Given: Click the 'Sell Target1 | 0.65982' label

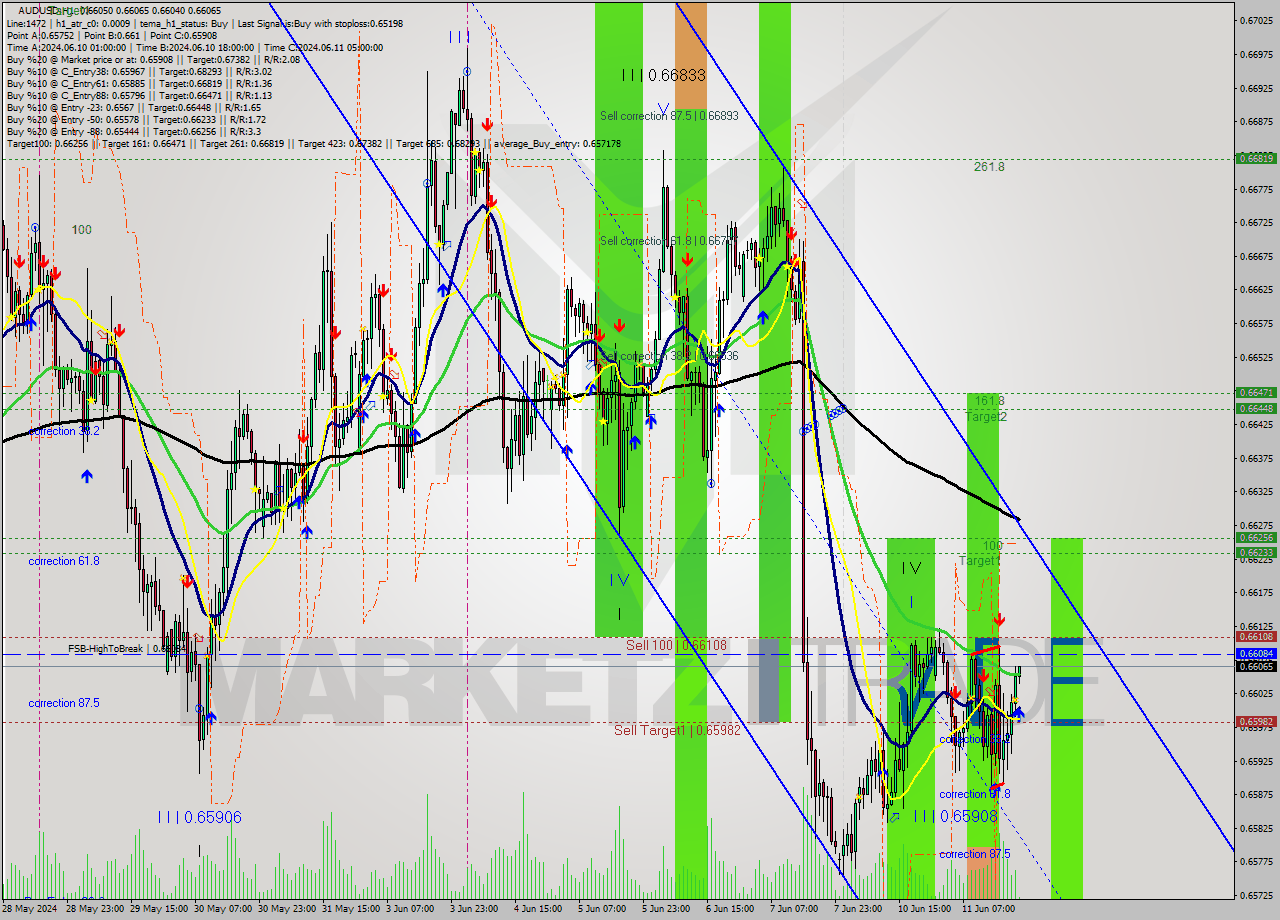Looking at the screenshot, I should coord(677,731).
